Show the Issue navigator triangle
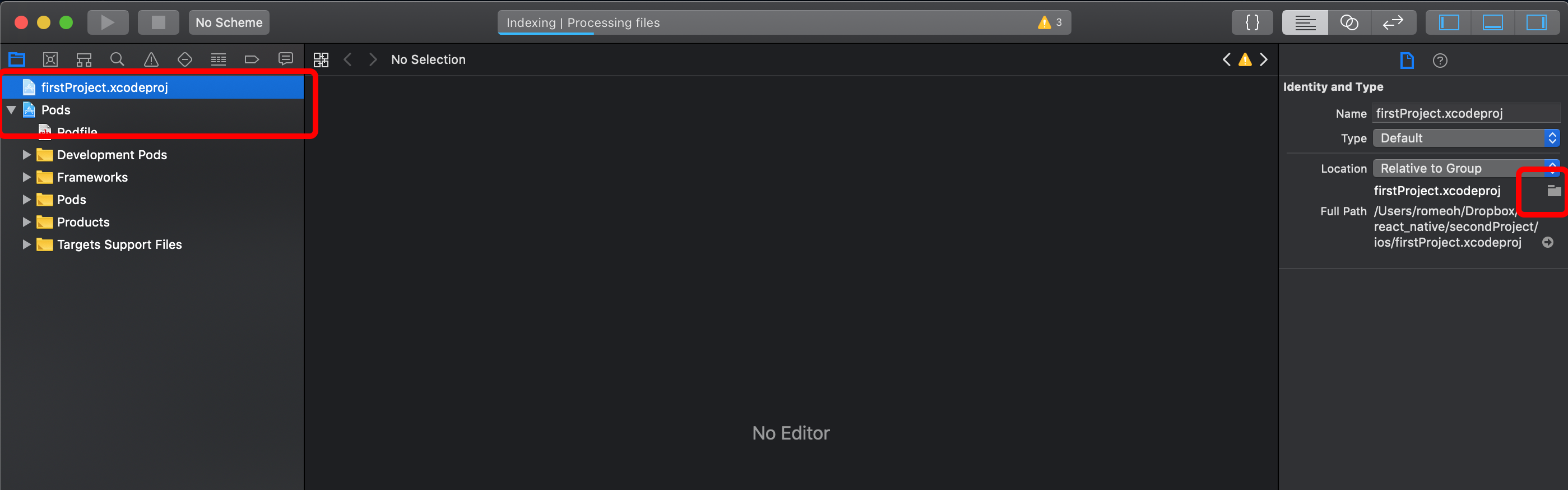The image size is (1568, 490). [x=151, y=59]
